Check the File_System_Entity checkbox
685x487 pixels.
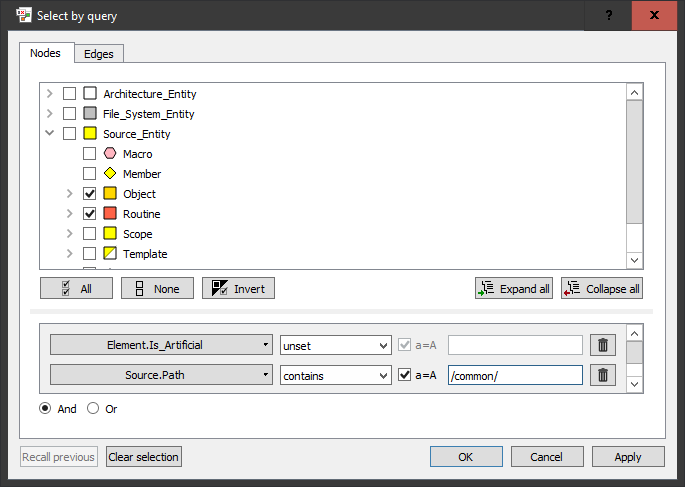tap(69, 114)
